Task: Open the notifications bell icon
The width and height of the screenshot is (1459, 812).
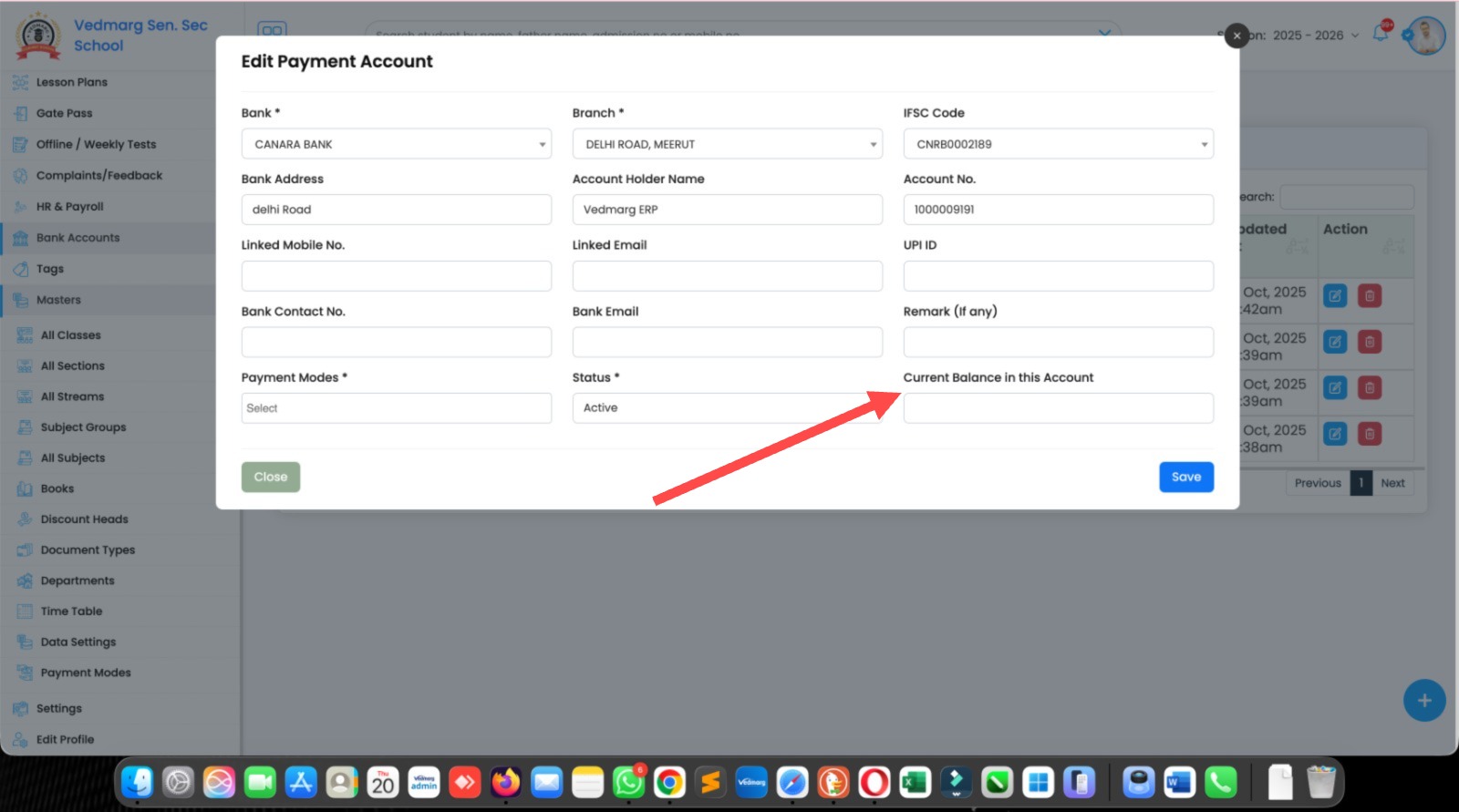Action: (x=1381, y=34)
